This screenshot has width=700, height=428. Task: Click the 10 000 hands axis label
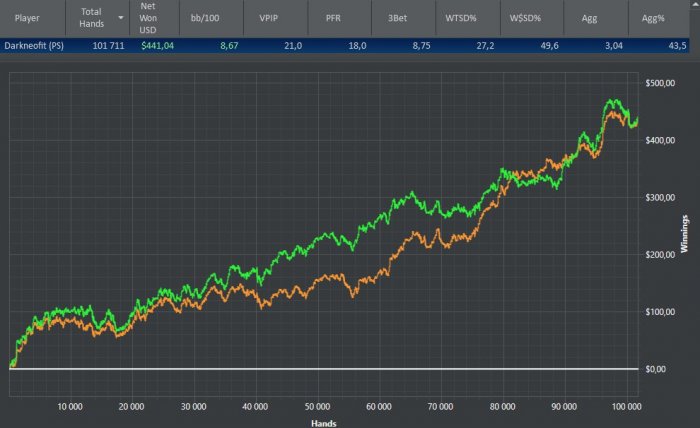70,407
